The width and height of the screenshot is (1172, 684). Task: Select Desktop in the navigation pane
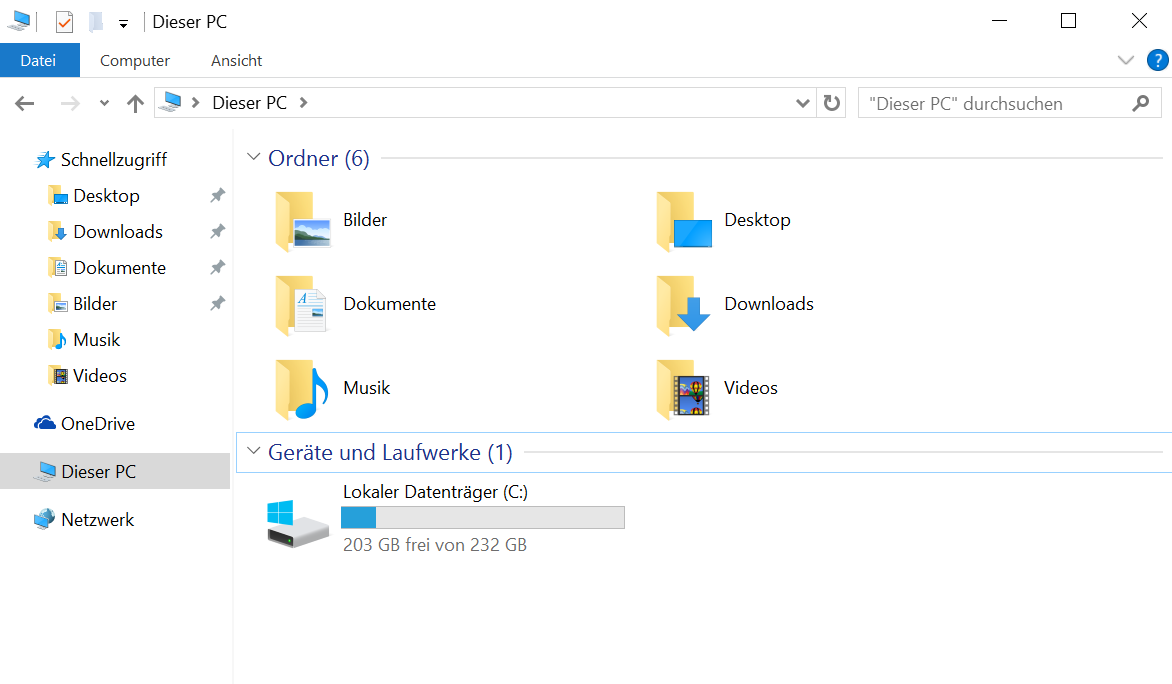point(106,196)
